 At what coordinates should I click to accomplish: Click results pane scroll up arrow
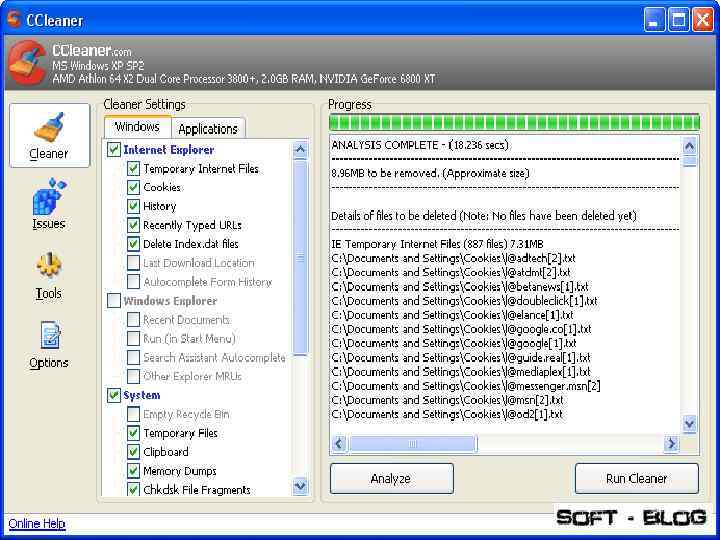coord(689,146)
